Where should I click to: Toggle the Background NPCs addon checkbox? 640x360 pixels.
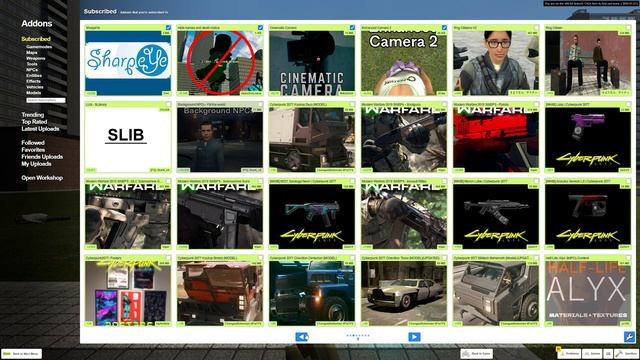(x=260, y=104)
